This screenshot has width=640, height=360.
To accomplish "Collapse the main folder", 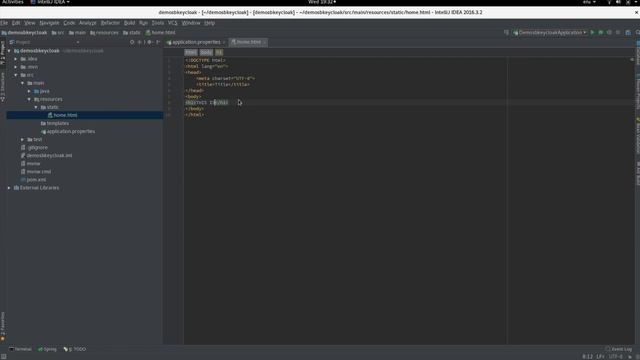I will 22,83.
